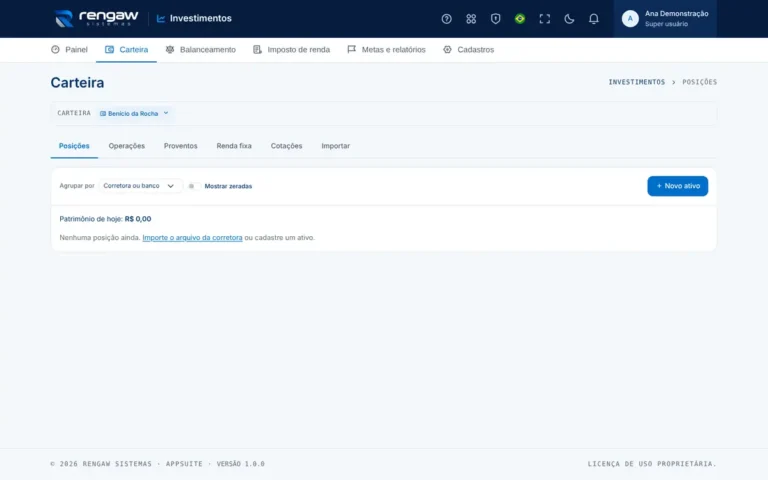Open the apps grid icon
Viewport: 768px width, 480px height.
(x=471, y=19)
